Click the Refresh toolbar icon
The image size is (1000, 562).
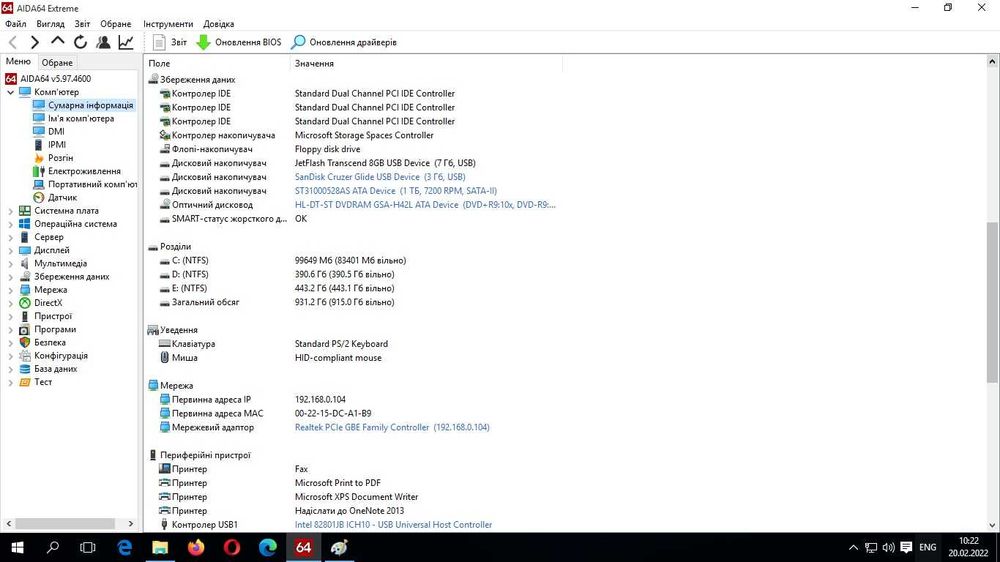coord(80,42)
